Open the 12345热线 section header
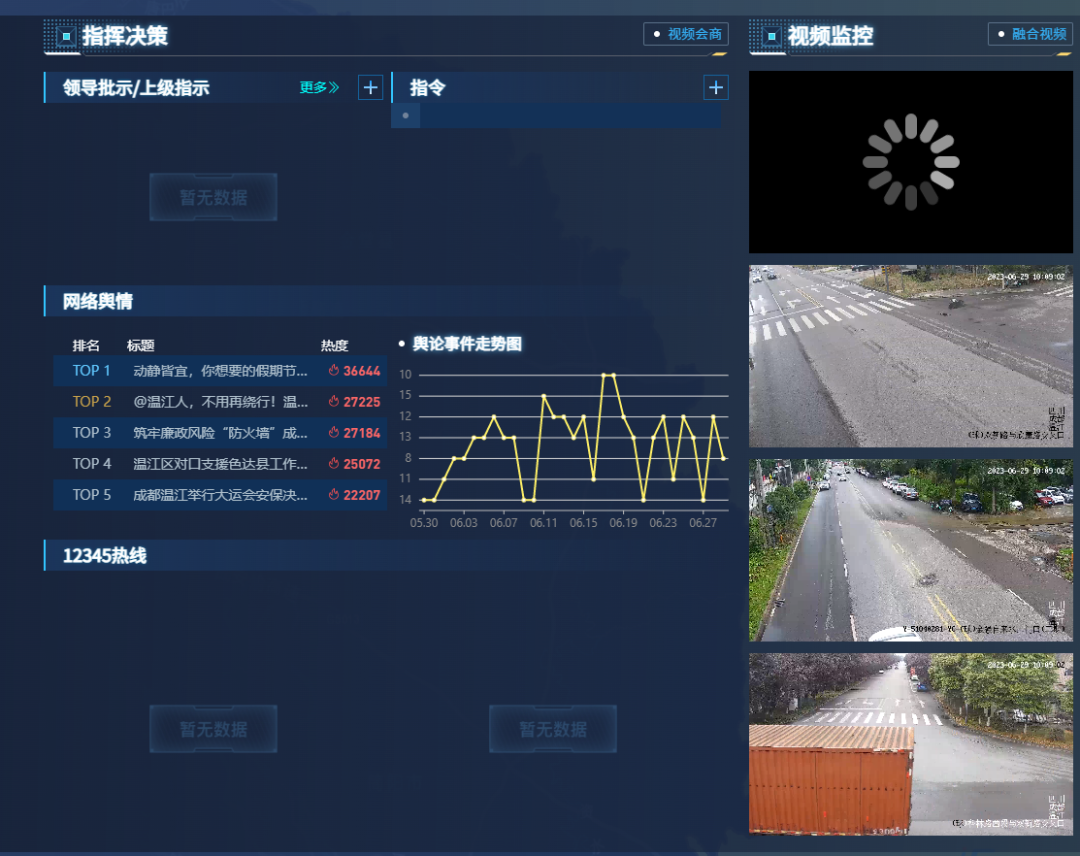1080x856 pixels. click(x=104, y=556)
